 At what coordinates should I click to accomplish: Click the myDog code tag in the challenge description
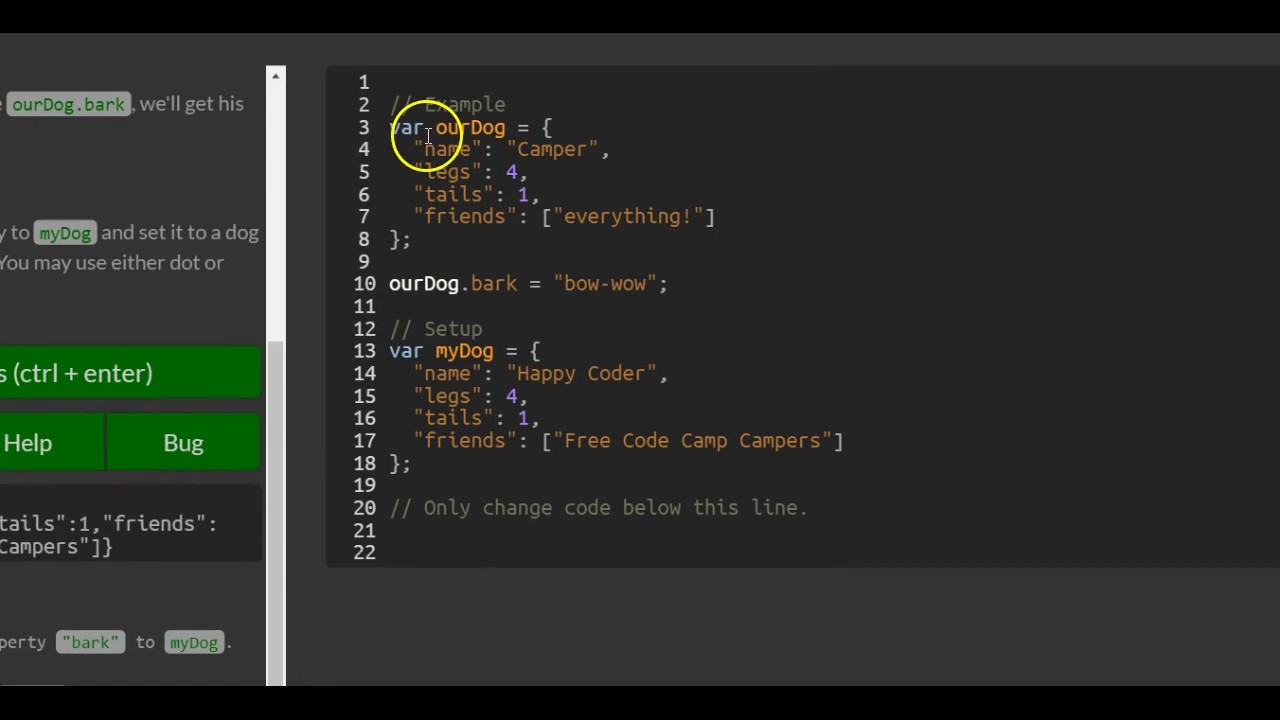coord(65,233)
